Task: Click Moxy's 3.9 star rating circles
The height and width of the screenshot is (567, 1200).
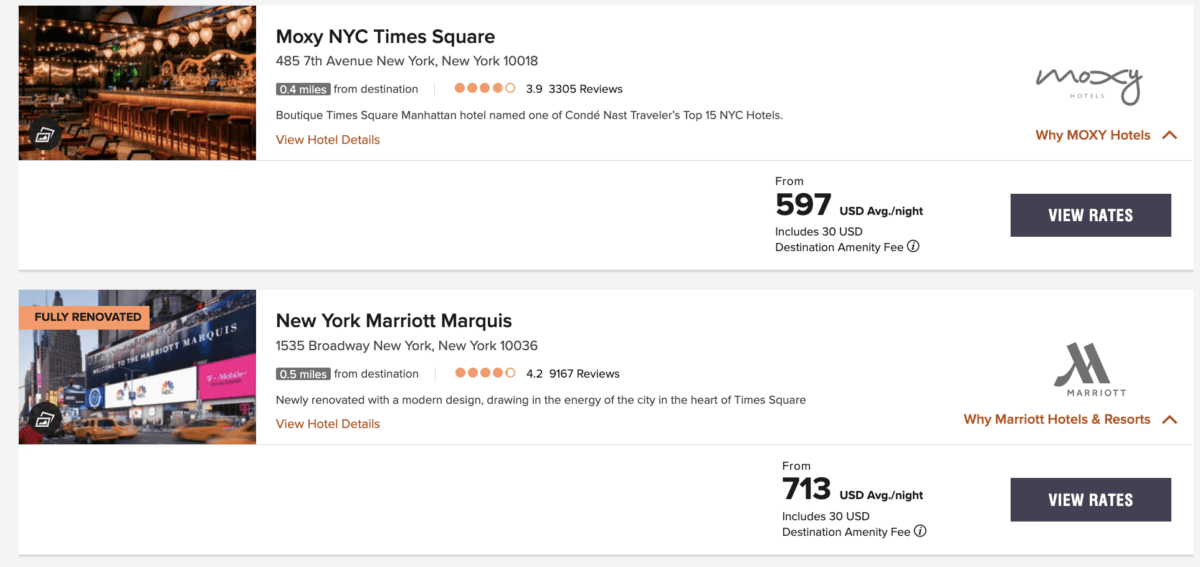Action: [485, 88]
